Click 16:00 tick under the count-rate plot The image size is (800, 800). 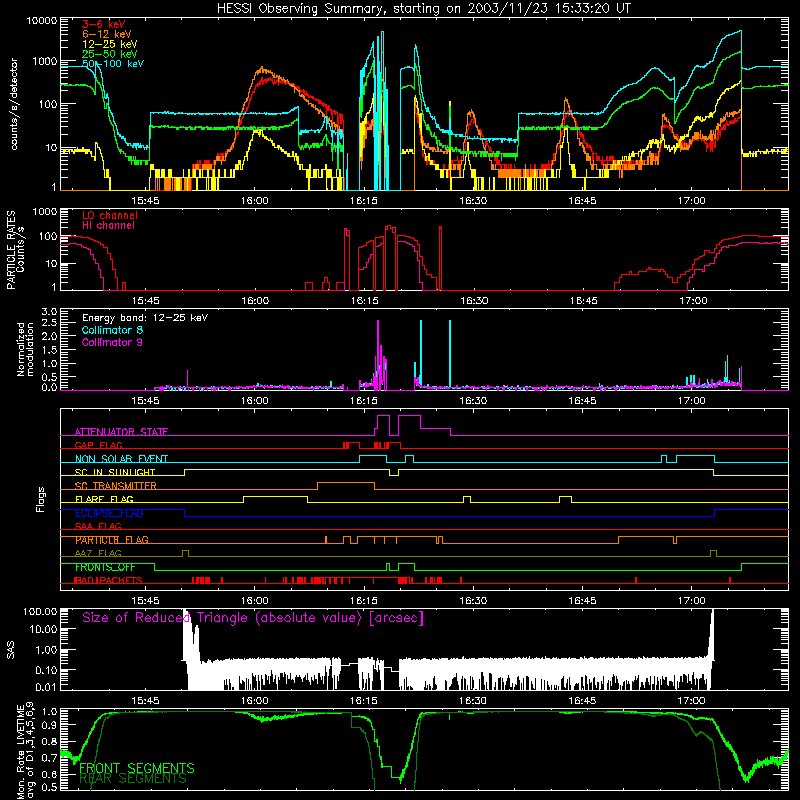click(255, 201)
